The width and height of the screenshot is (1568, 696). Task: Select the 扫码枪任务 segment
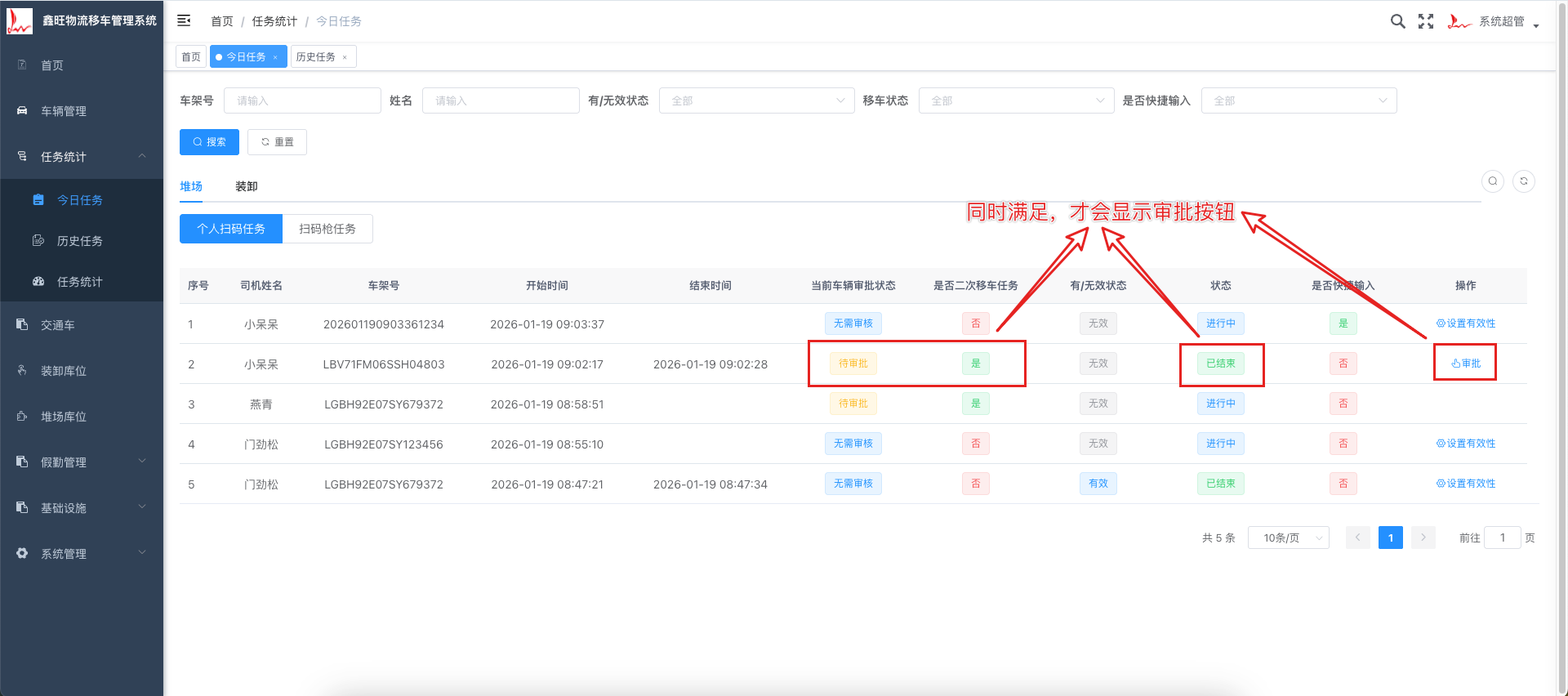(327, 229)
